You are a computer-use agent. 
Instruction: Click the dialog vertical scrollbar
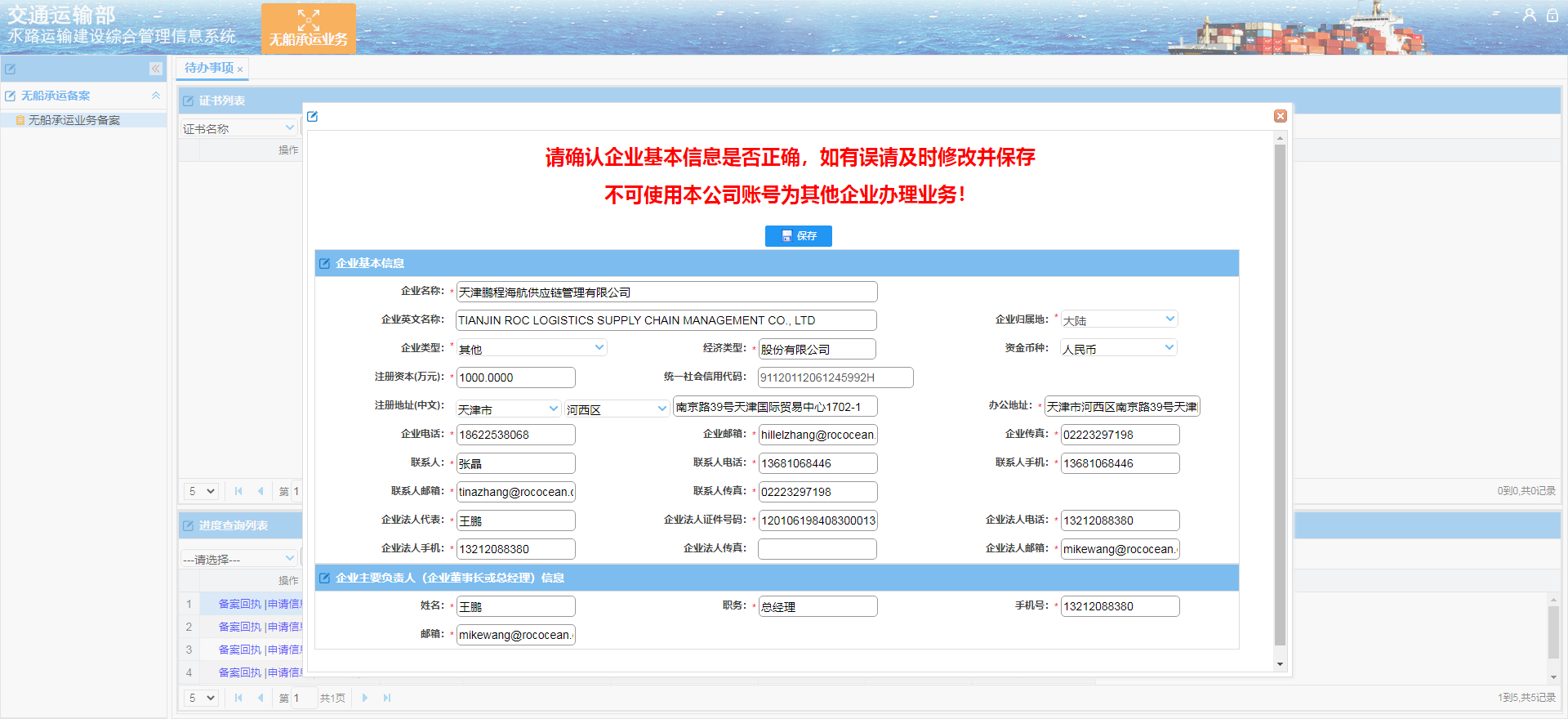click(x=1280, y=392)
